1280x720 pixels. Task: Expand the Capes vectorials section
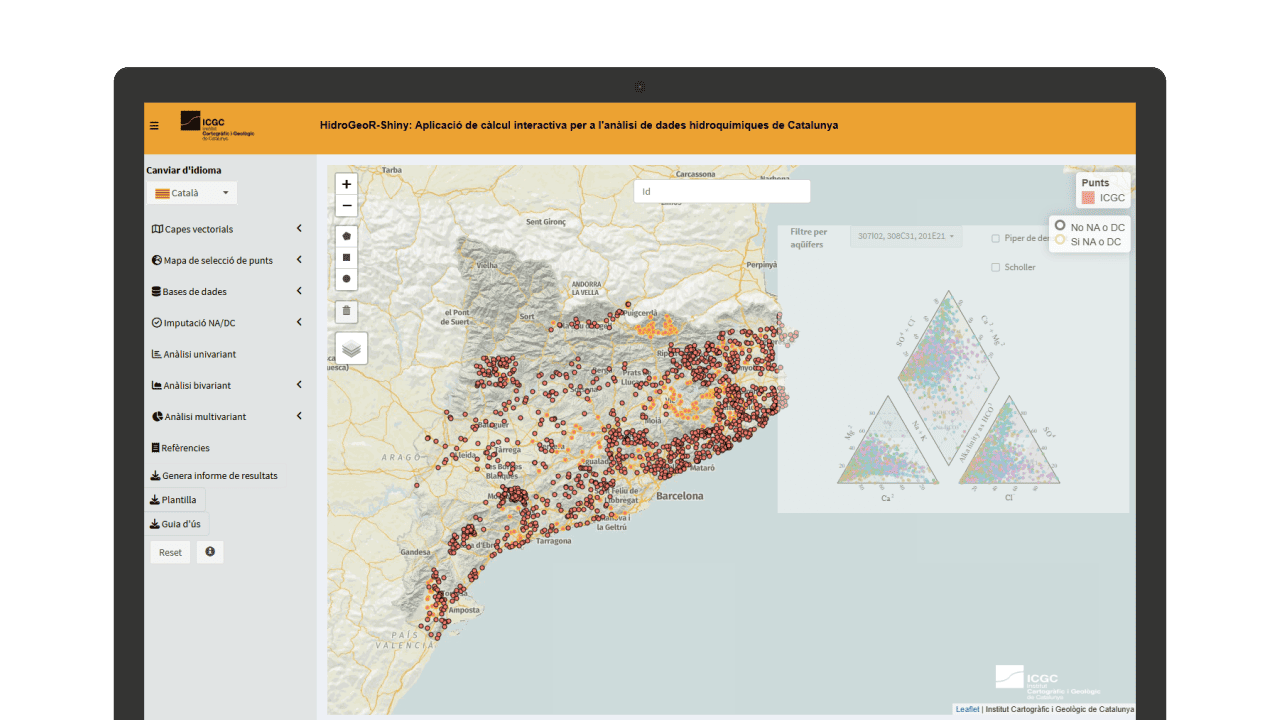point(227,229)
